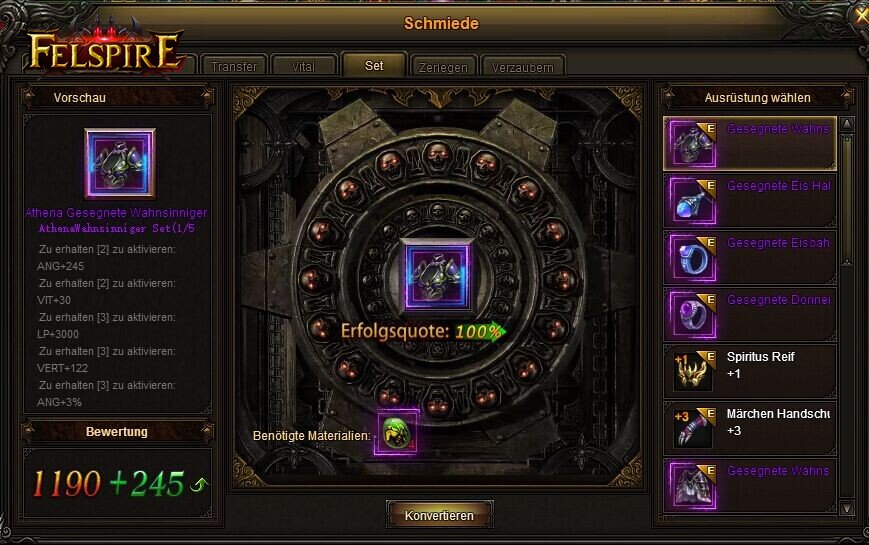This screenshot has width=869, height=545.
Task: Pick the last Gesegnete Wahnsinniger robe entry
Action: [749, 486]
